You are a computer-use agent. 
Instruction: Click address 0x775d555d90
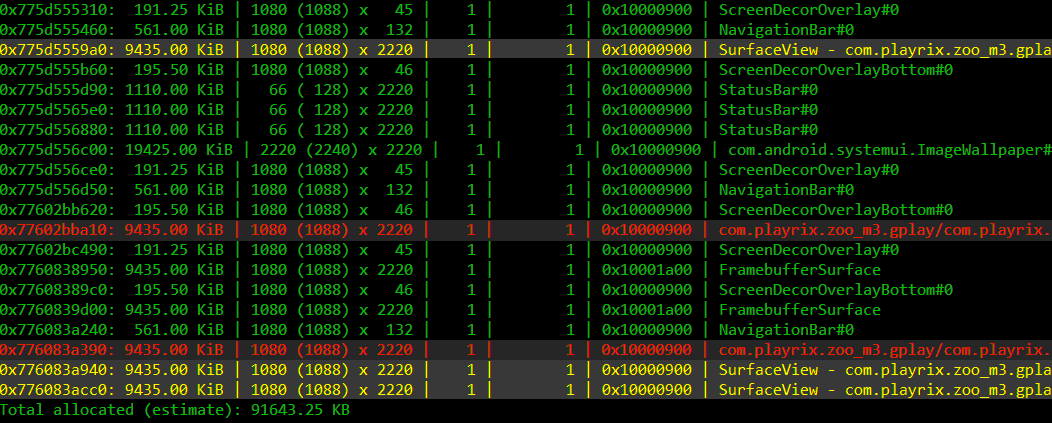coord(57,90)
